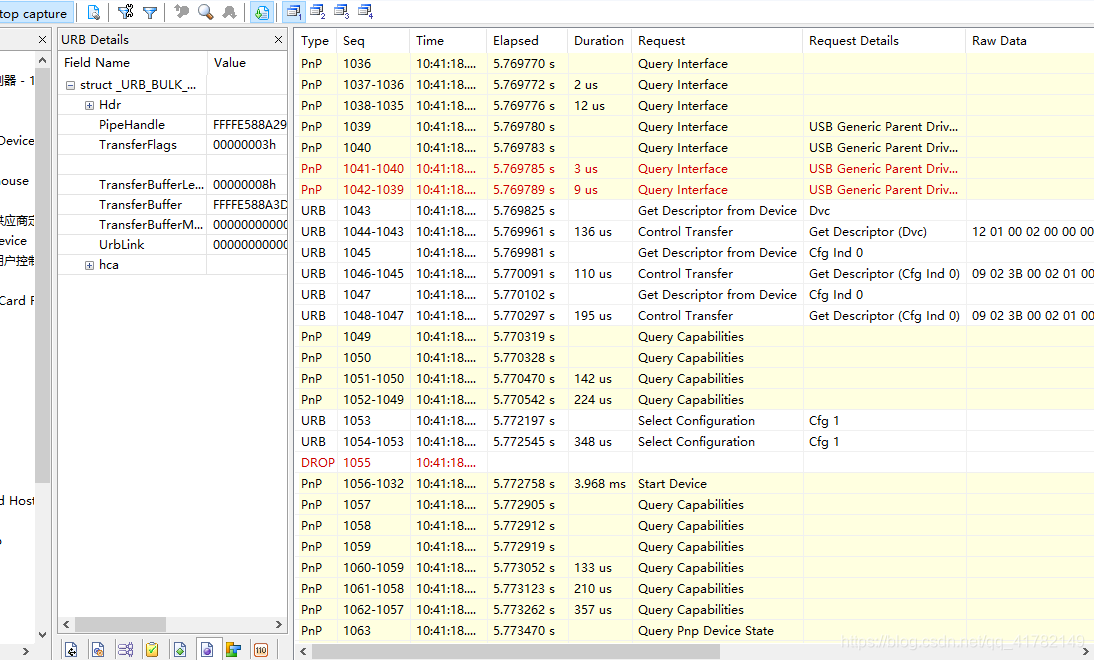Select the DROP row with Seq 1055
Image resolution: width=1094 pixels, height=660 pixels.
pos(694,463)
